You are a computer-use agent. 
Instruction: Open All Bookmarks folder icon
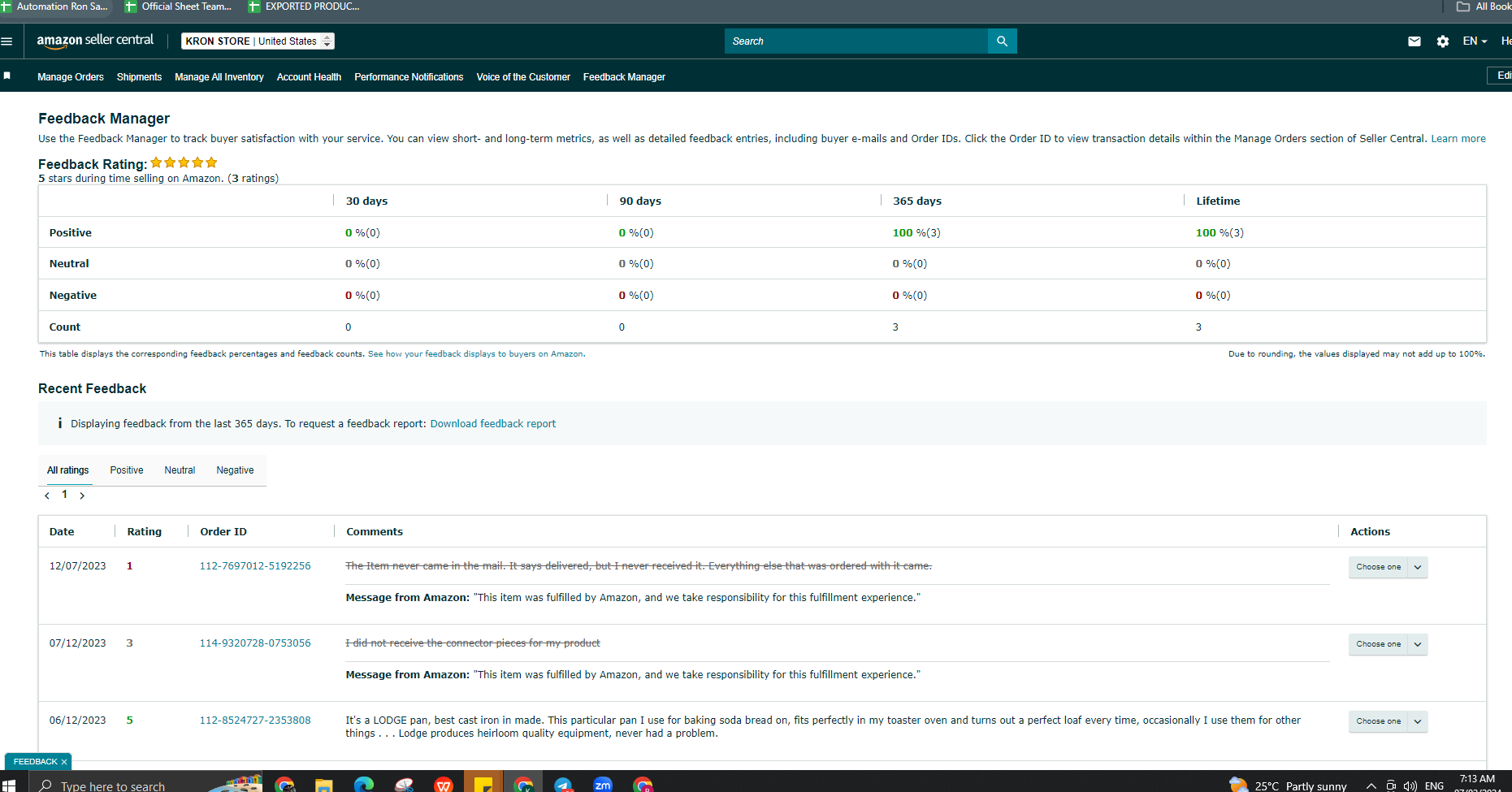point(1463,6)
